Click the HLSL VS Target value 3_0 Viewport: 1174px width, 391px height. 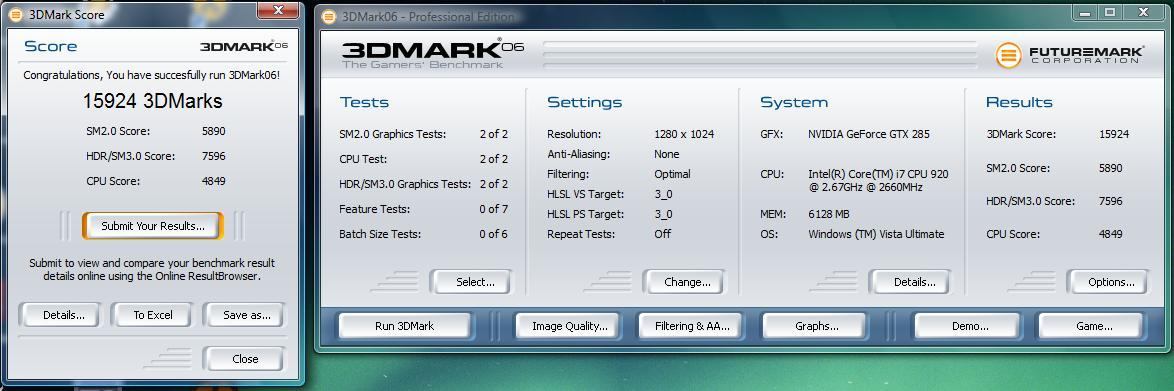point(663,194)
